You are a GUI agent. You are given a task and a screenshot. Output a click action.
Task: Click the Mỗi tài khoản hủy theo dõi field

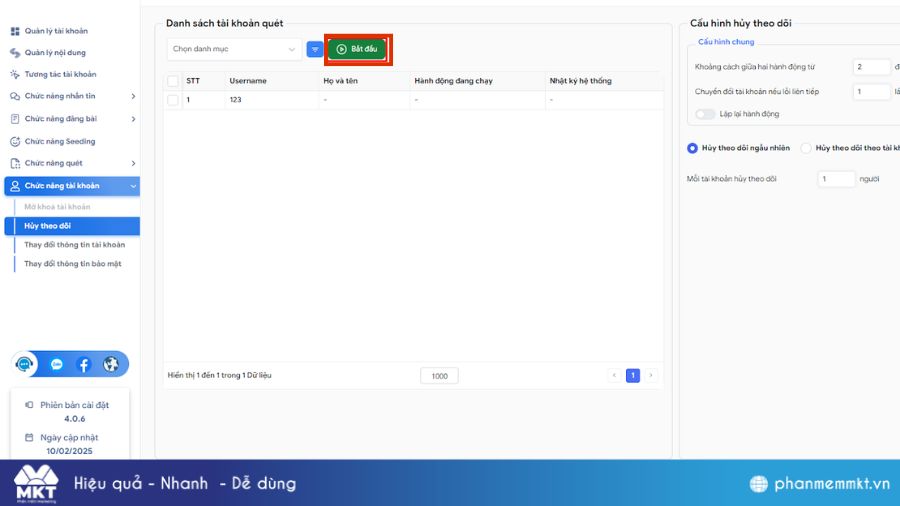pos(835,179)
